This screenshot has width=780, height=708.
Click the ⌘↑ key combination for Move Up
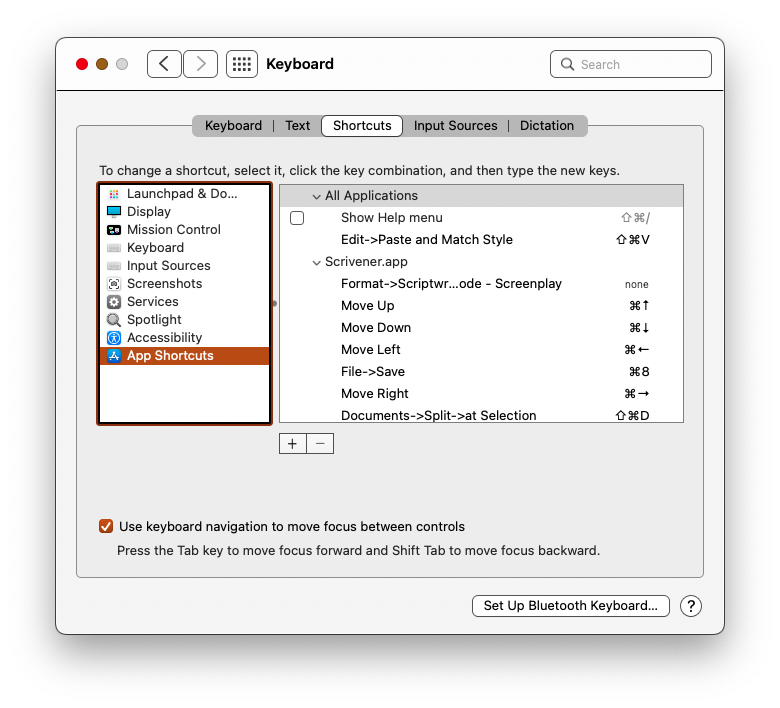639,305
